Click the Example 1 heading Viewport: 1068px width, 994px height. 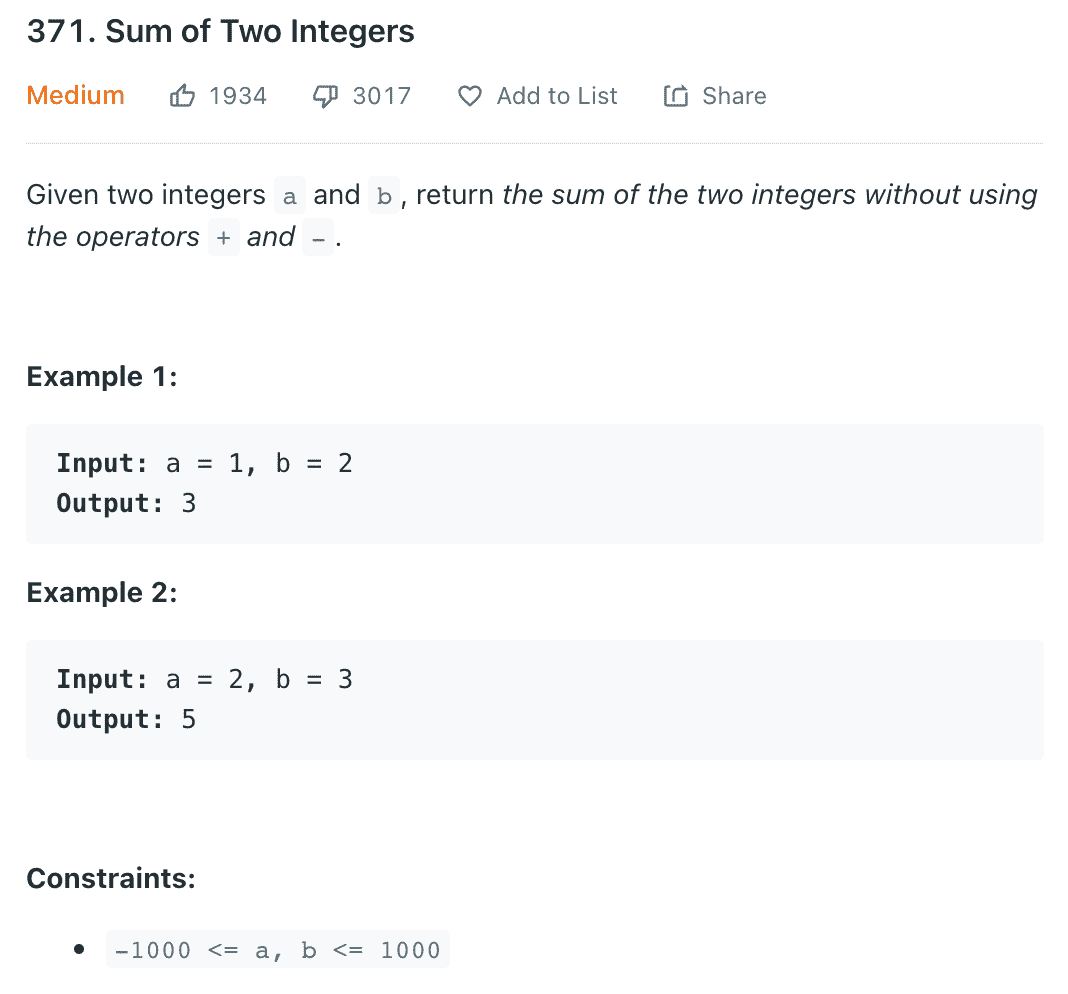click(x=102, y=377)
